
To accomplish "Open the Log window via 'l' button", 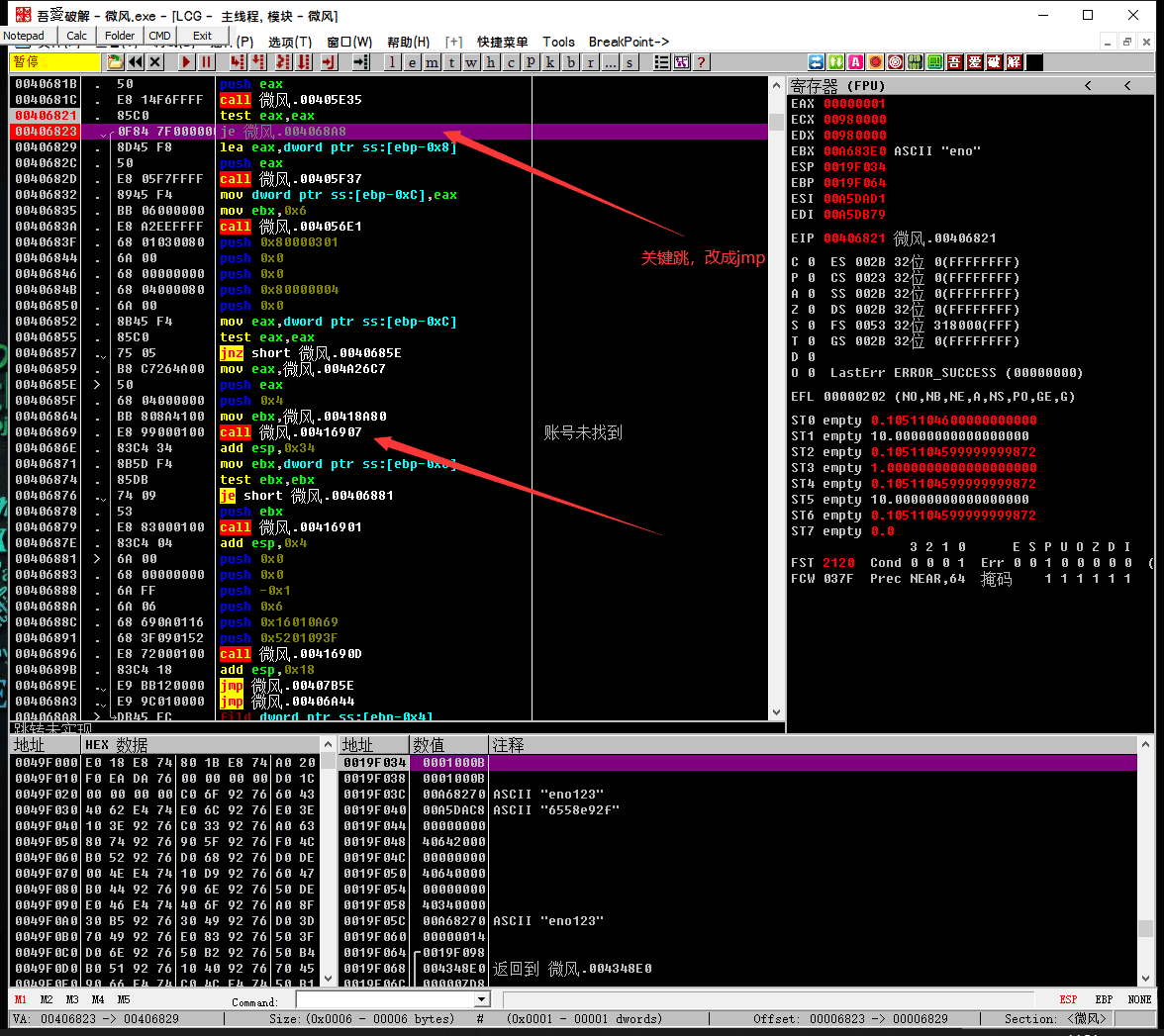I will [x=392, y=62].
